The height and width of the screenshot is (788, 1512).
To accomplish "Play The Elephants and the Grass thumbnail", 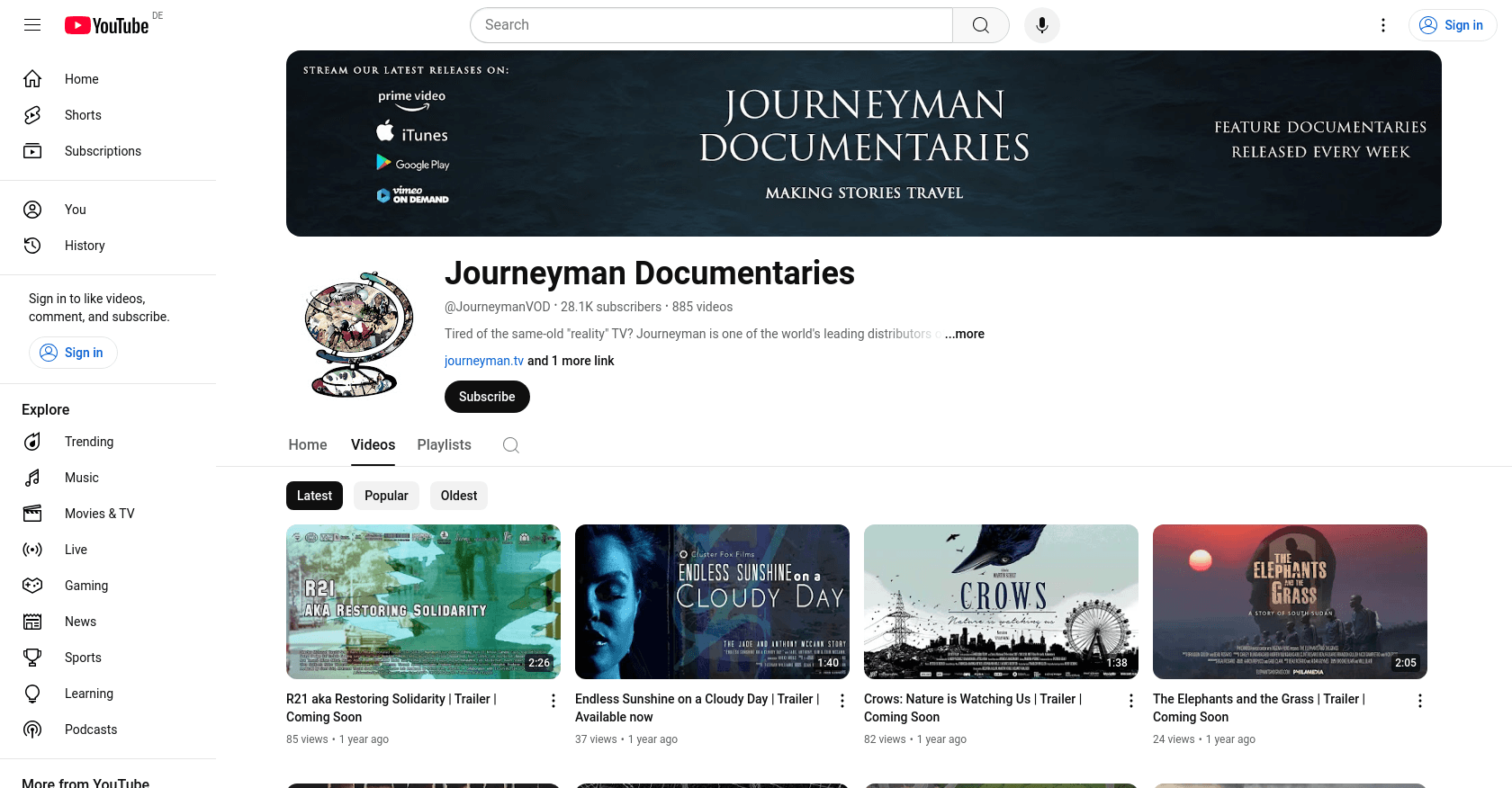I will coord(1289,601).
